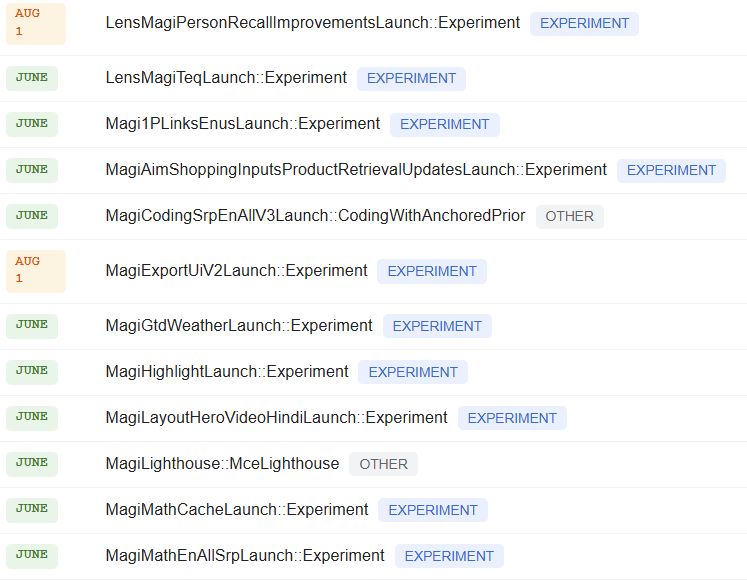Click the AUG 1 badge beside LensMagiPersonRecallImprovementsLaunch
The height and width of the screenshot is (581, 747).
click(x=36, y=24)
